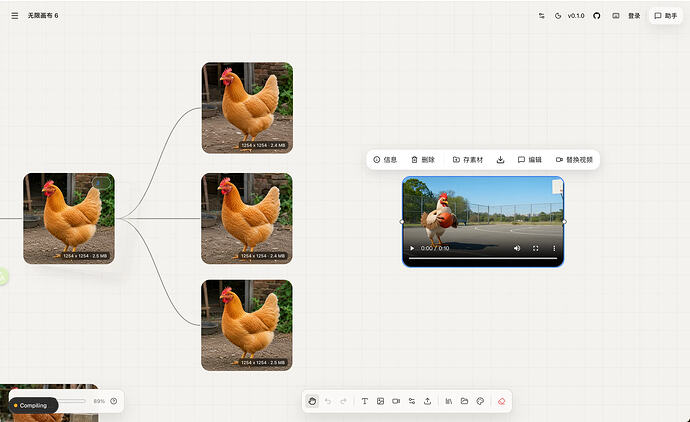Click the help icon beside the zoom percentage
Screen dimensions: 690x422
(114, 401)
